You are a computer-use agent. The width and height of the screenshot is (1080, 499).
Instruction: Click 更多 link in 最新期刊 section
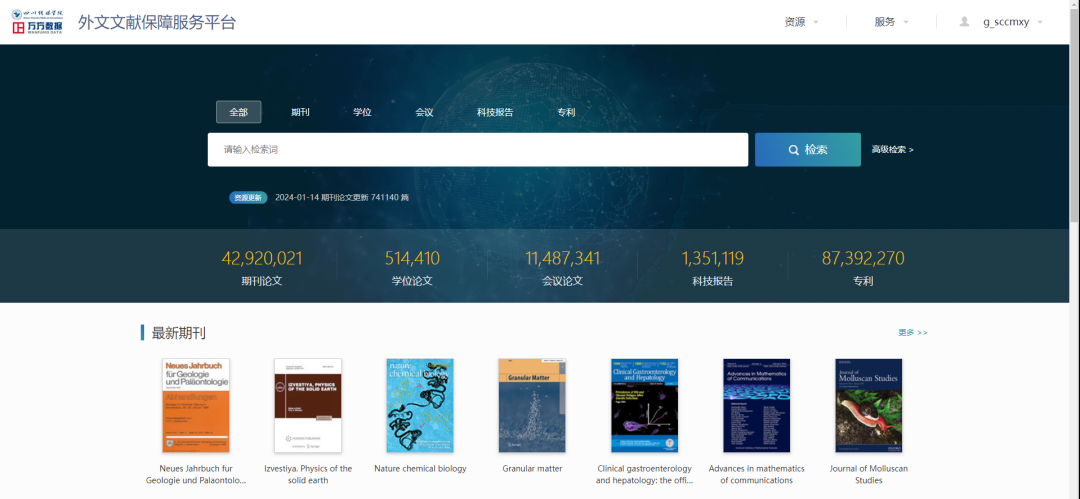coord(912,332)
